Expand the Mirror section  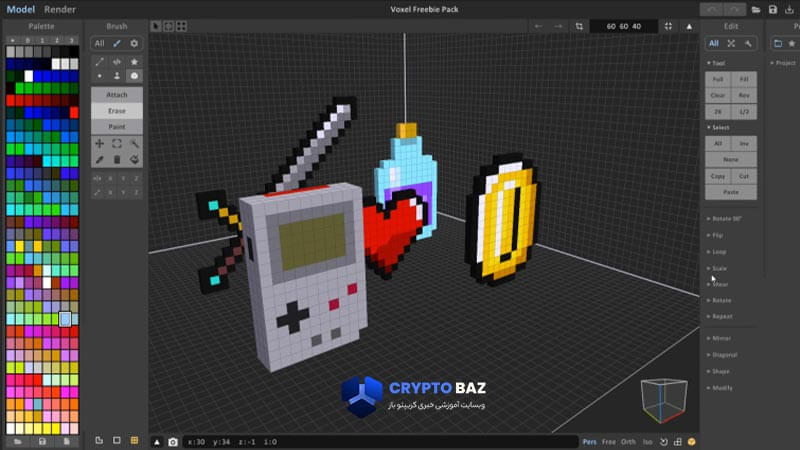[719, 338]
